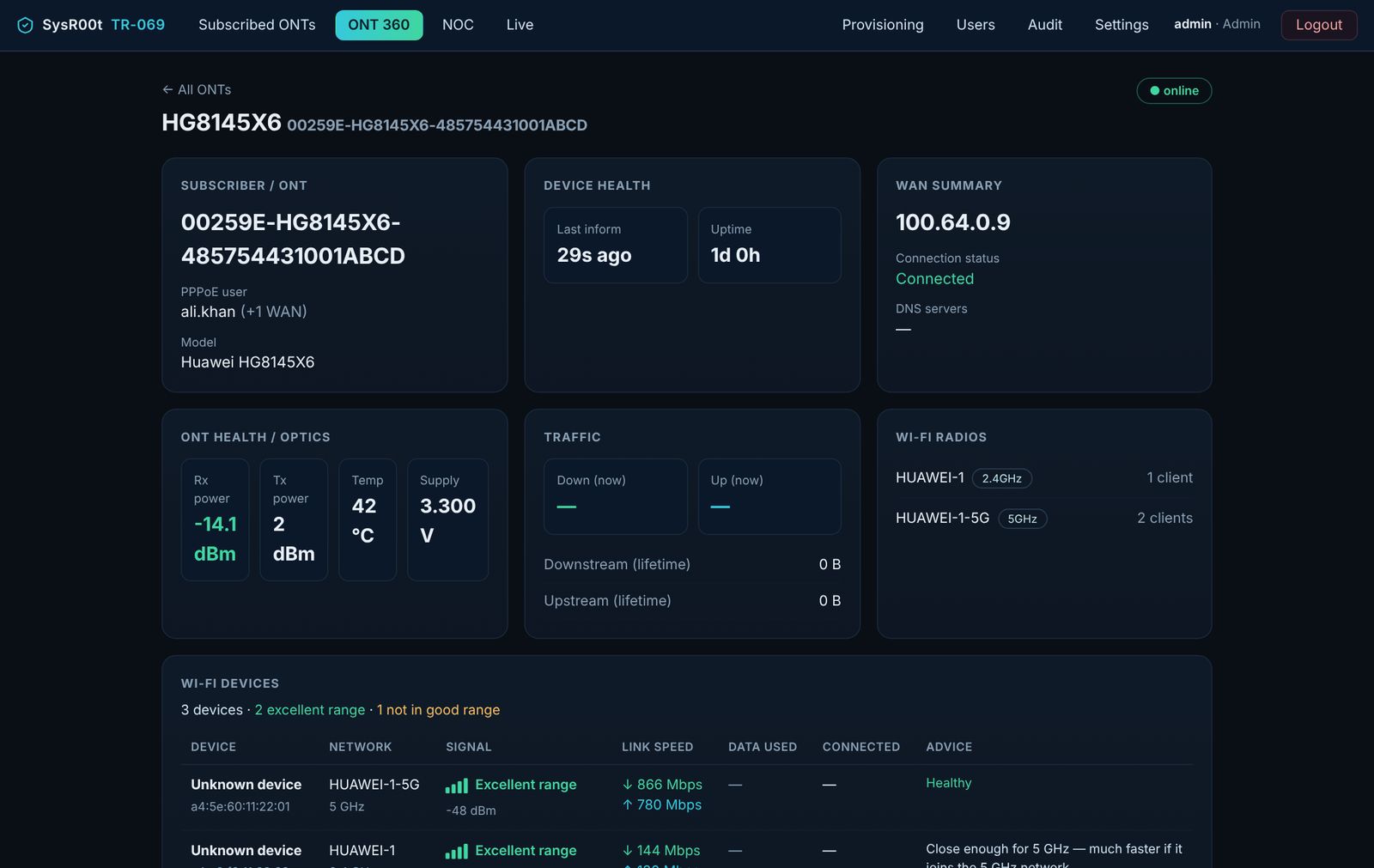The height and width of the screenshot is (868, 1374).
Task: Switch to the NOC tab
Action: 458,25
